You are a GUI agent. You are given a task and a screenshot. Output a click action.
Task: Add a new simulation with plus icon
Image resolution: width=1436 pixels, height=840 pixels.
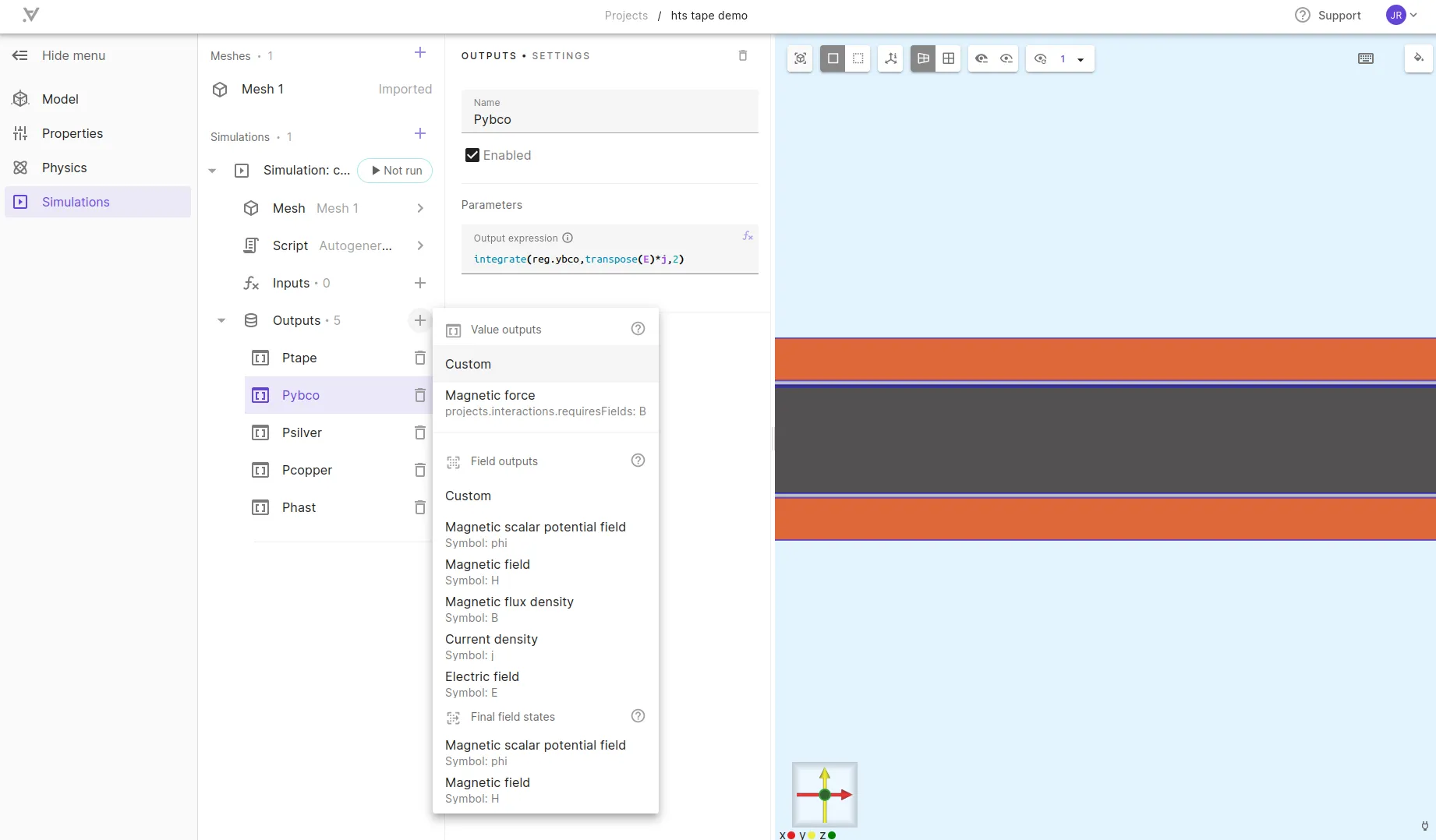coord(419,133)
